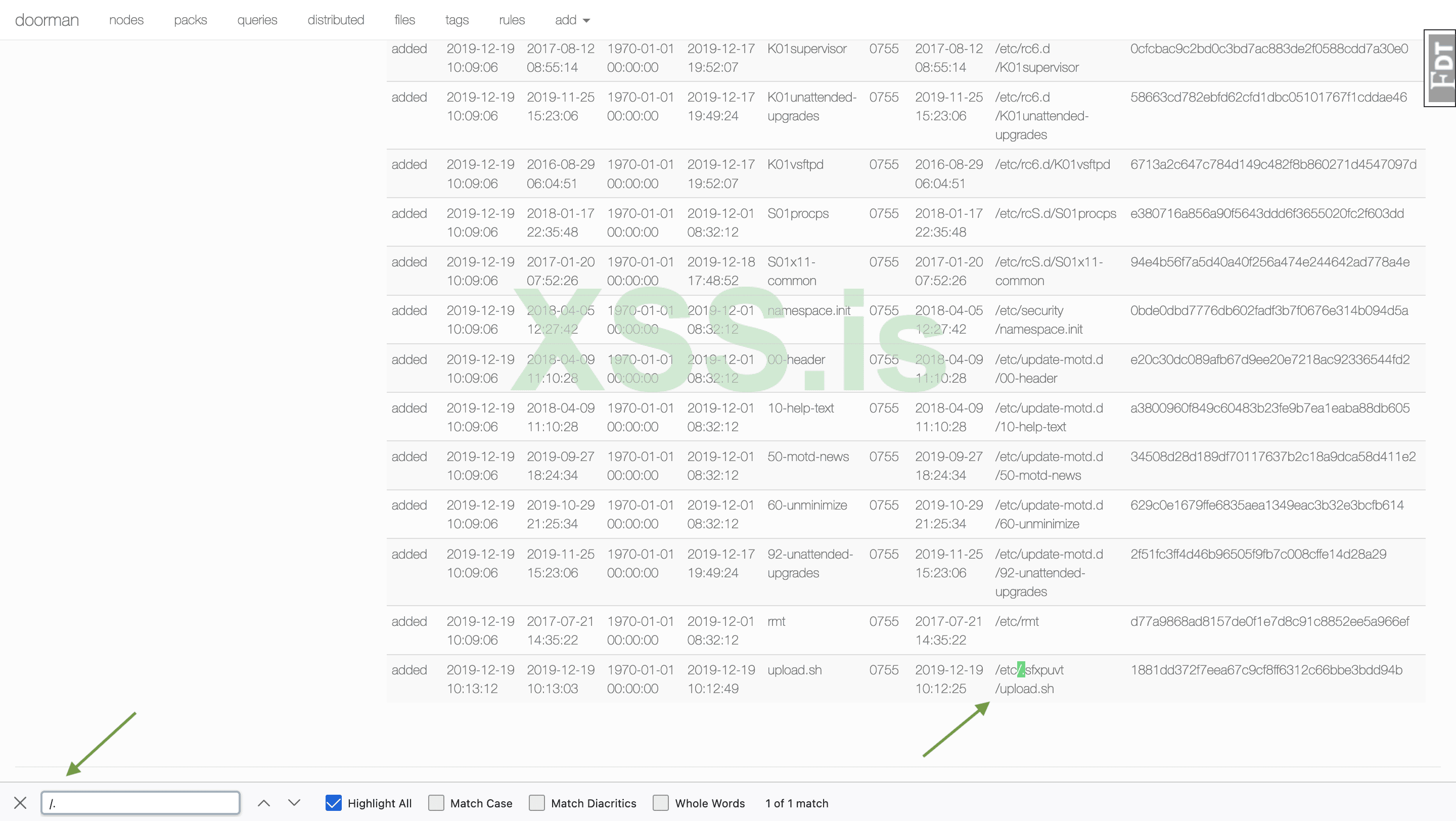The height and width of the screenshot is (821, 1456).
Task: Open the distributed queries page
Action: coord(336,20)
